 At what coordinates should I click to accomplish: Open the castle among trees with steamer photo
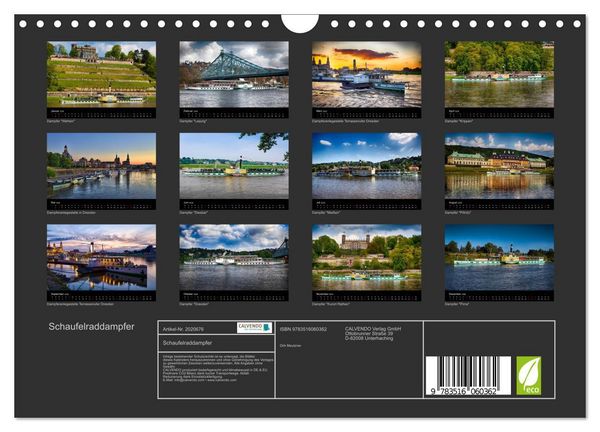click(x=367, y=258)
